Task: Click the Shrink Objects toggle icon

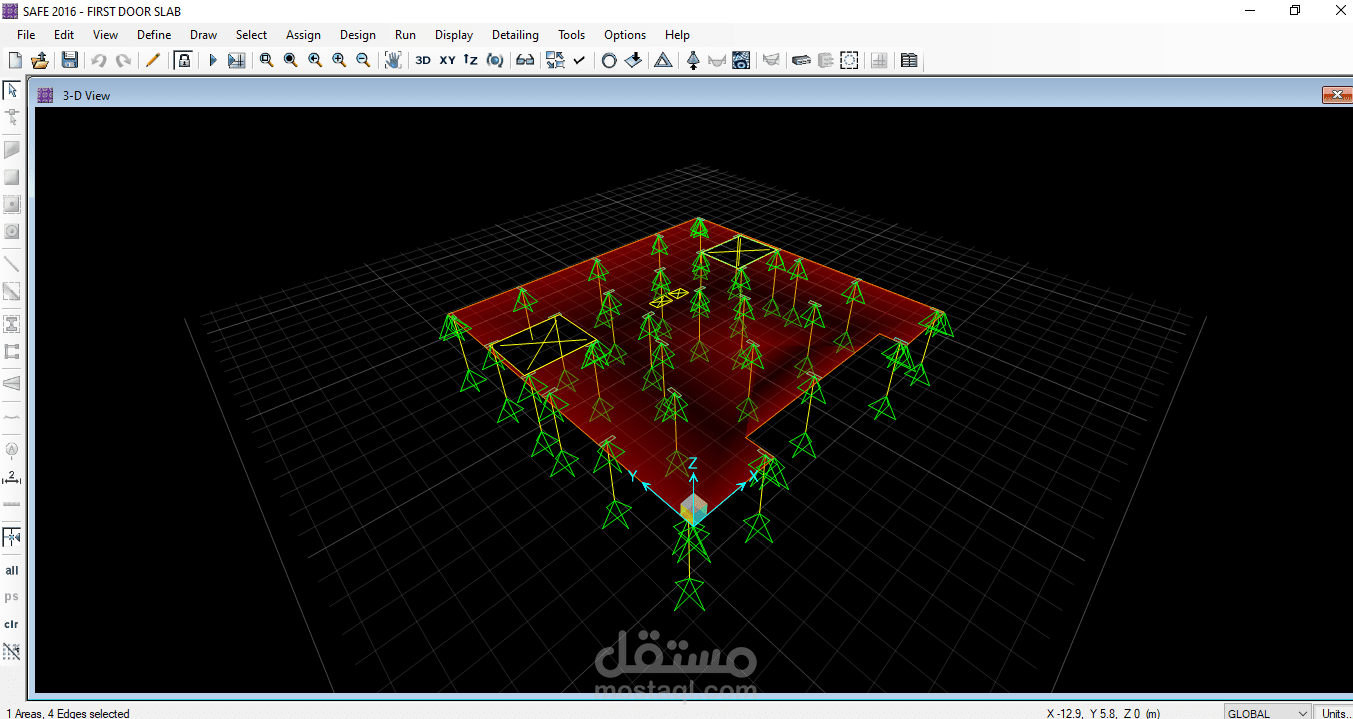Action: click(555, 60)
